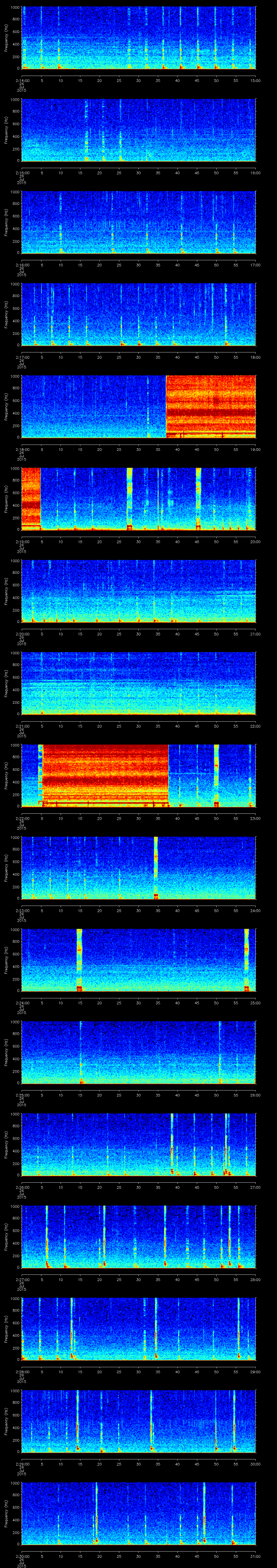Image resolution: width=277 pixels, height=1568 pixels.
Task: Click the 1000 Hz tick label in 2:27:00 panel
Action: (15, 1206)
